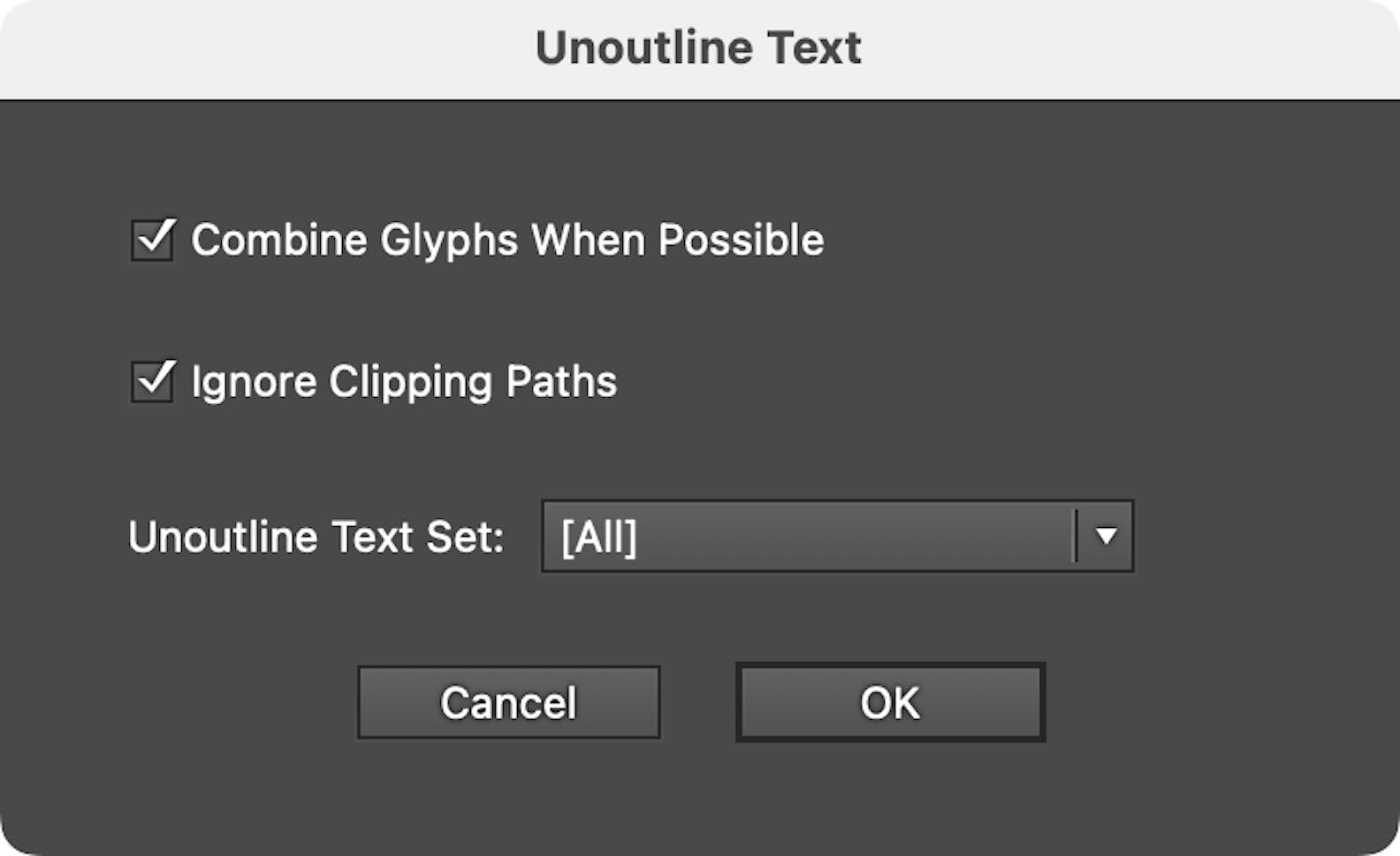Click the Ignore Clipping Paths label text
Viewport: 1400px width, 856px height.
(404, 382)
